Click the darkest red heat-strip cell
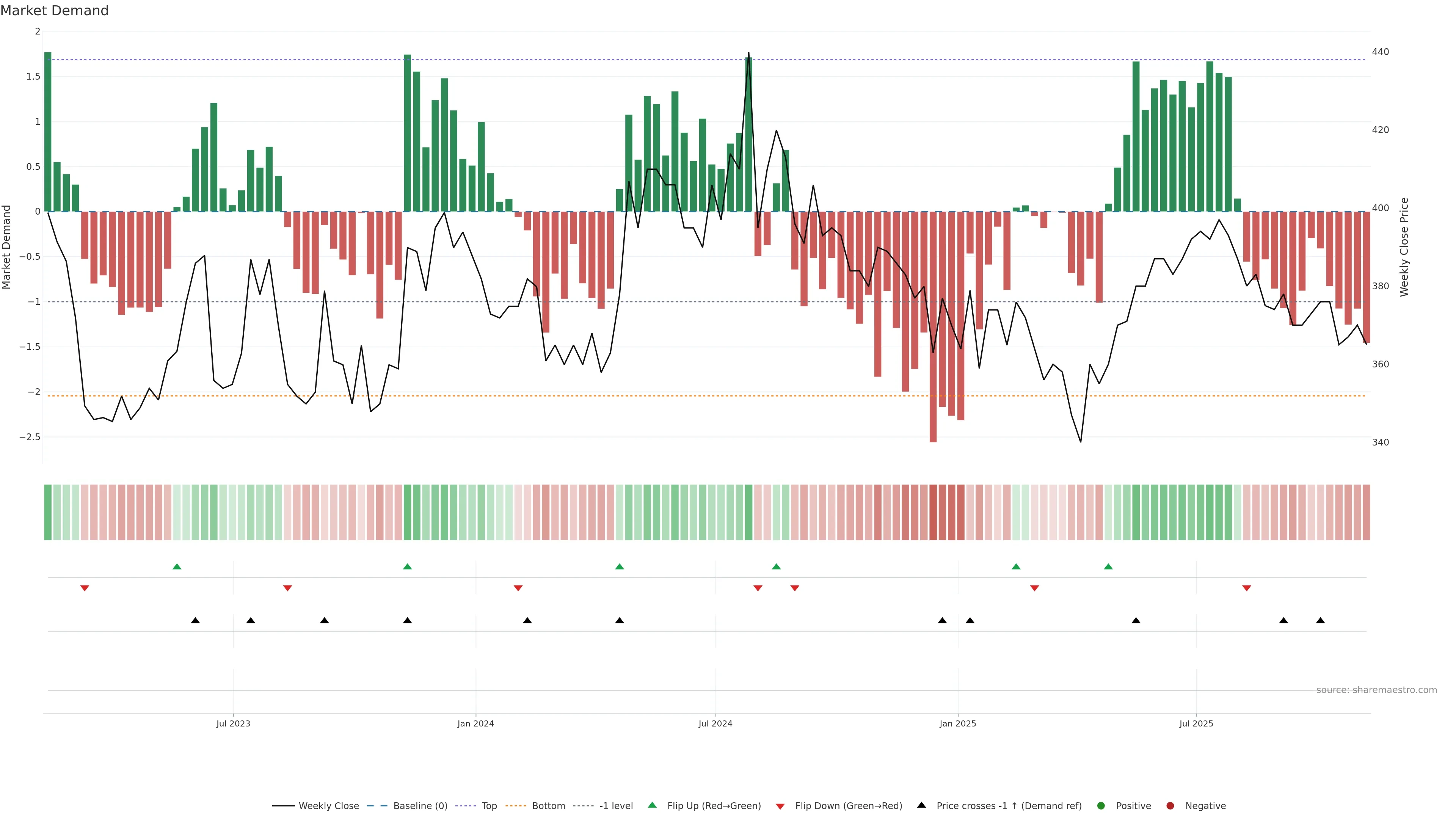The width and height of the screenshot is (1456, 819). click(x=933, y=512)
